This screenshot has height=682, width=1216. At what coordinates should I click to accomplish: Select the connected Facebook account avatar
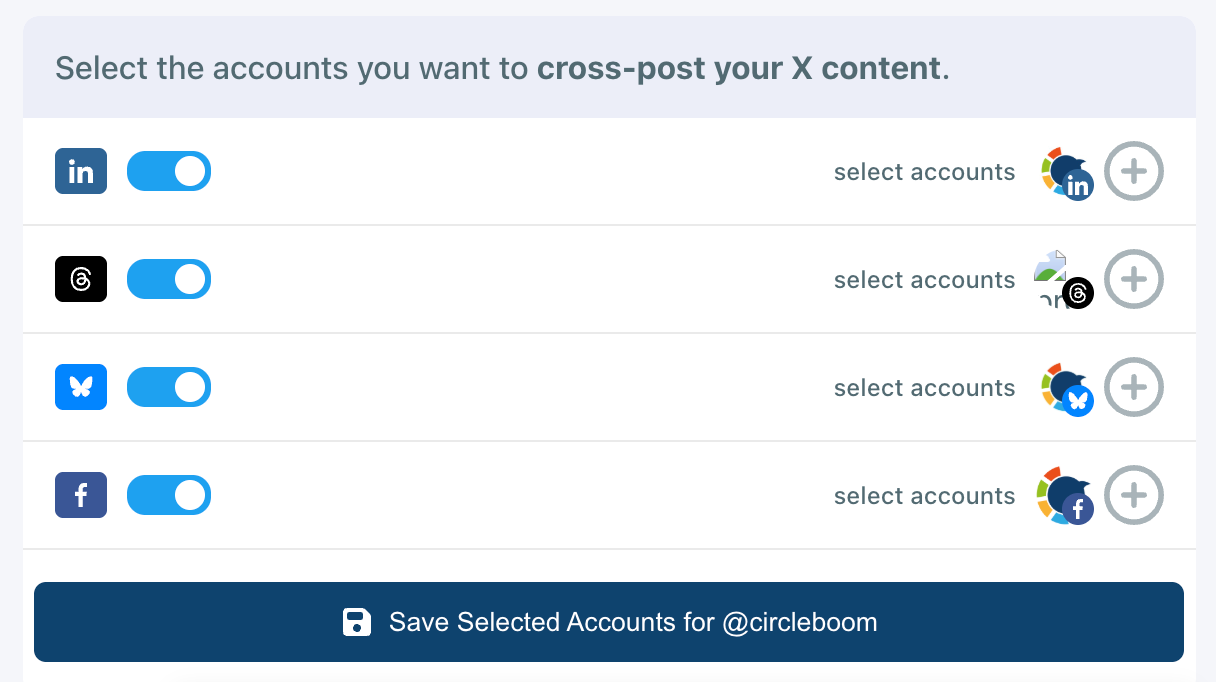coord(1065,497)
